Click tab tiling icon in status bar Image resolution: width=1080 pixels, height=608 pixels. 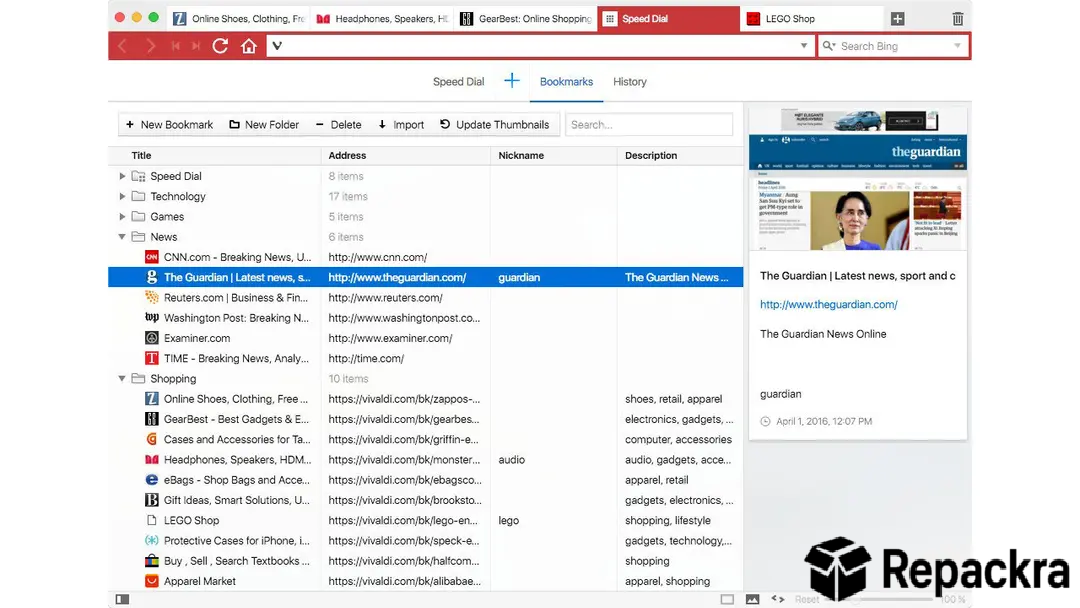click(x=727, y=599)
